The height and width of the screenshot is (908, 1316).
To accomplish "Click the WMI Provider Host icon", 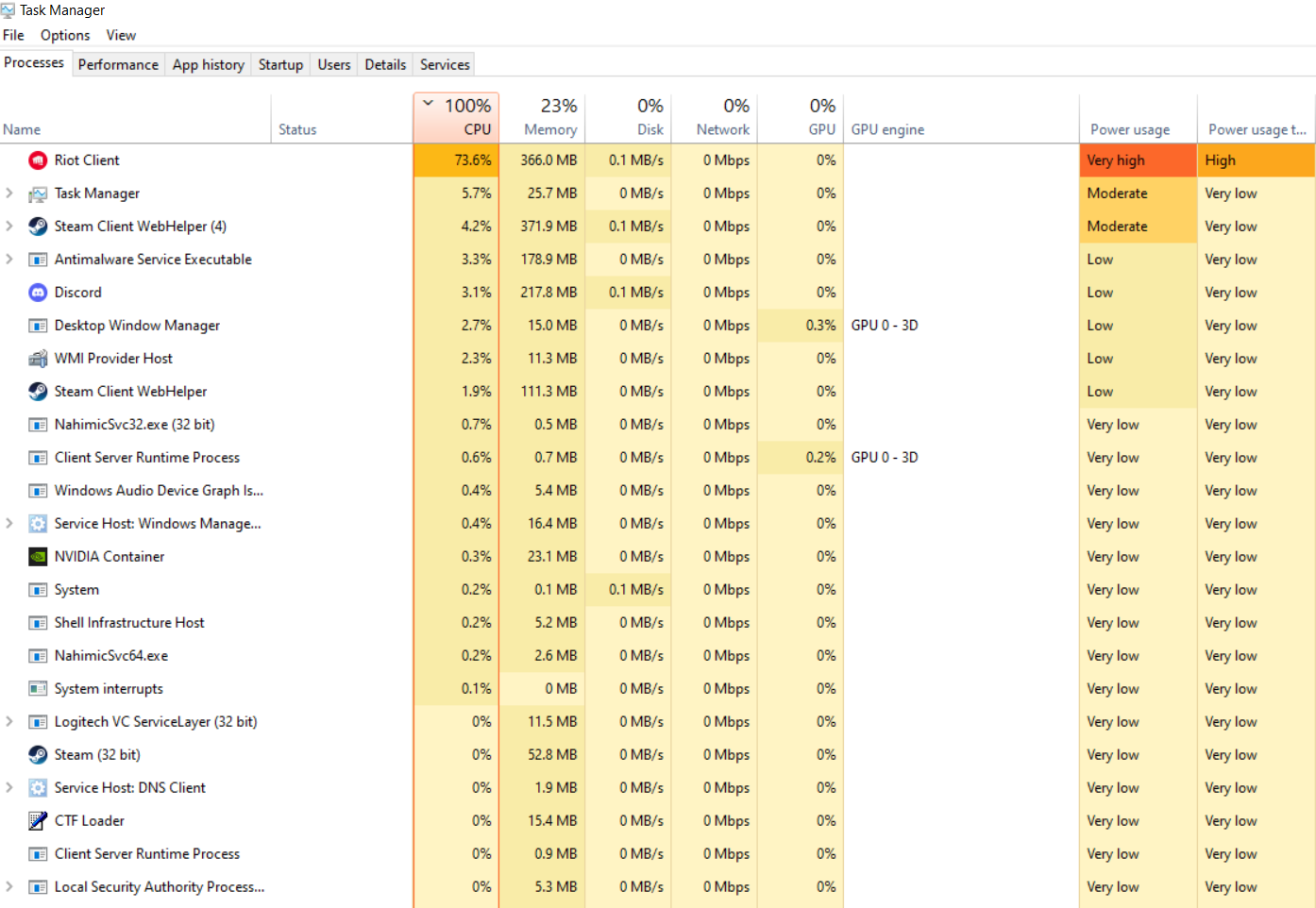I will [x=38, y=359].
